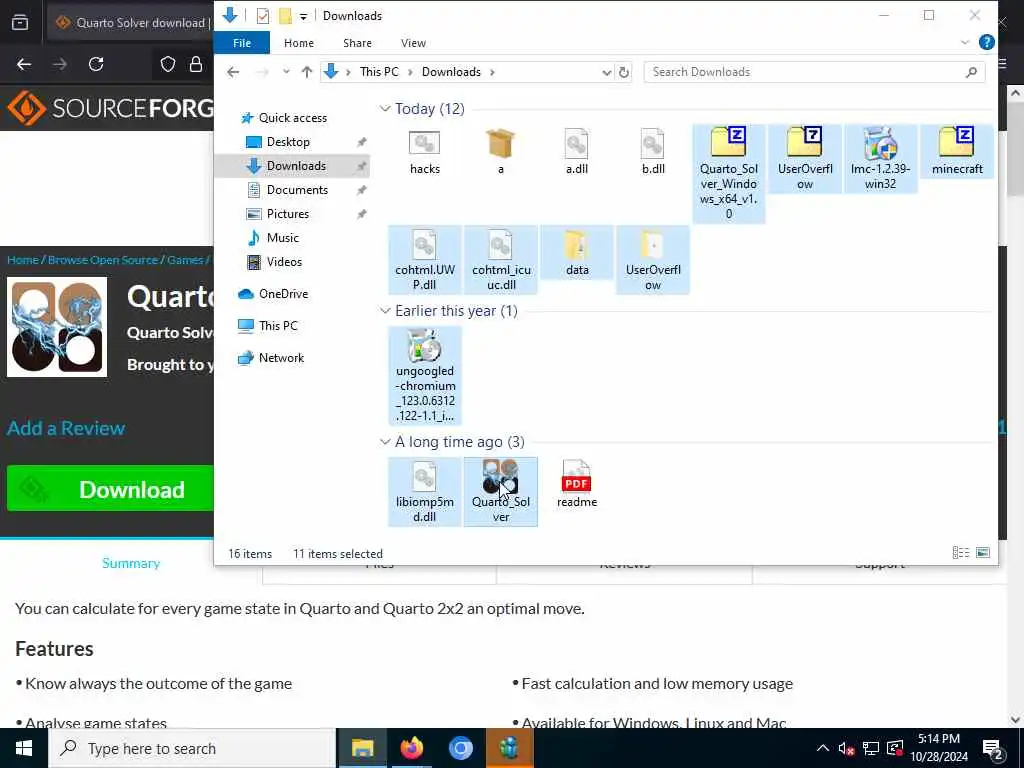This screenshot has height=768, width=1024.
Task: Select the Quarto_Solver application file
Action: [x=501, y=492]
